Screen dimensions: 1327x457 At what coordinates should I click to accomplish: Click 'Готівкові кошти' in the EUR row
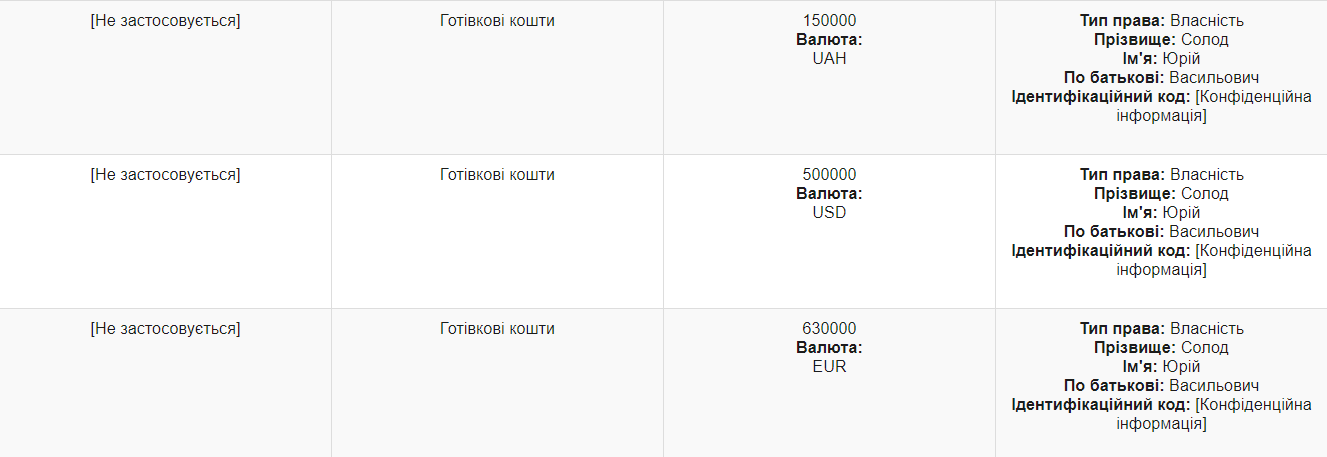[497, 328]
